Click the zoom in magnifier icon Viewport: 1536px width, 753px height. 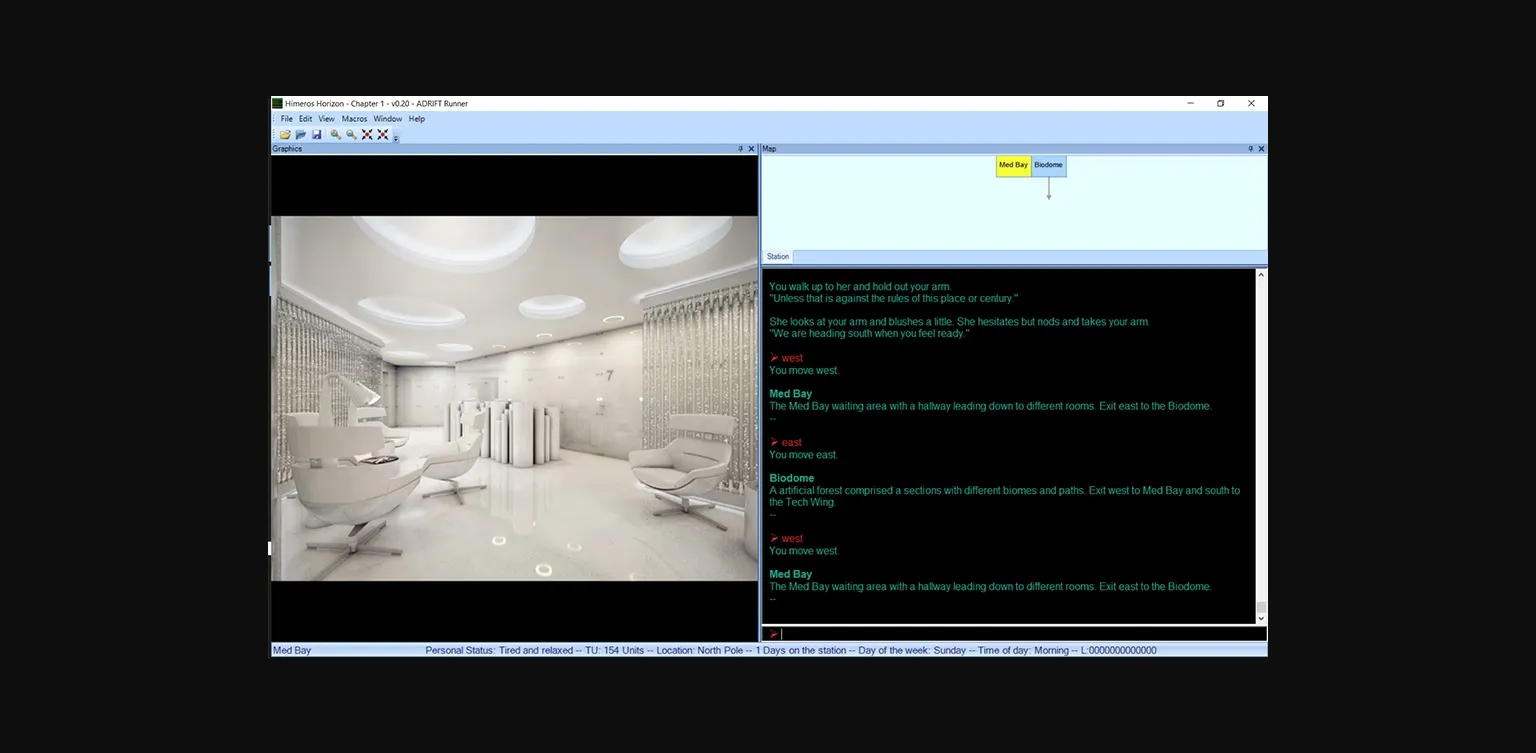click(x=336, y=134)
